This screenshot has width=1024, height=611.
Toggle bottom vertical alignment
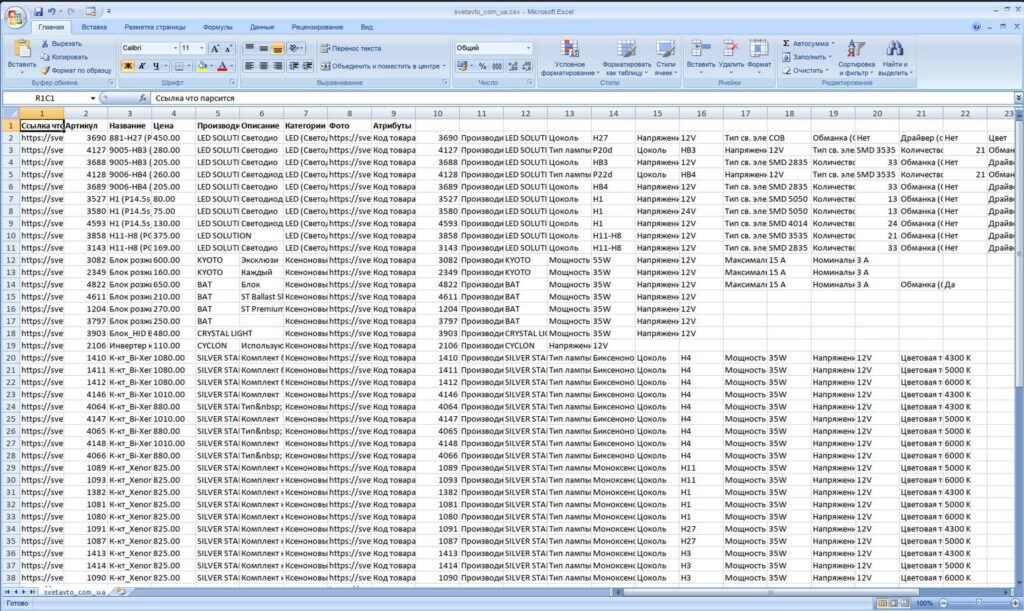278,48
